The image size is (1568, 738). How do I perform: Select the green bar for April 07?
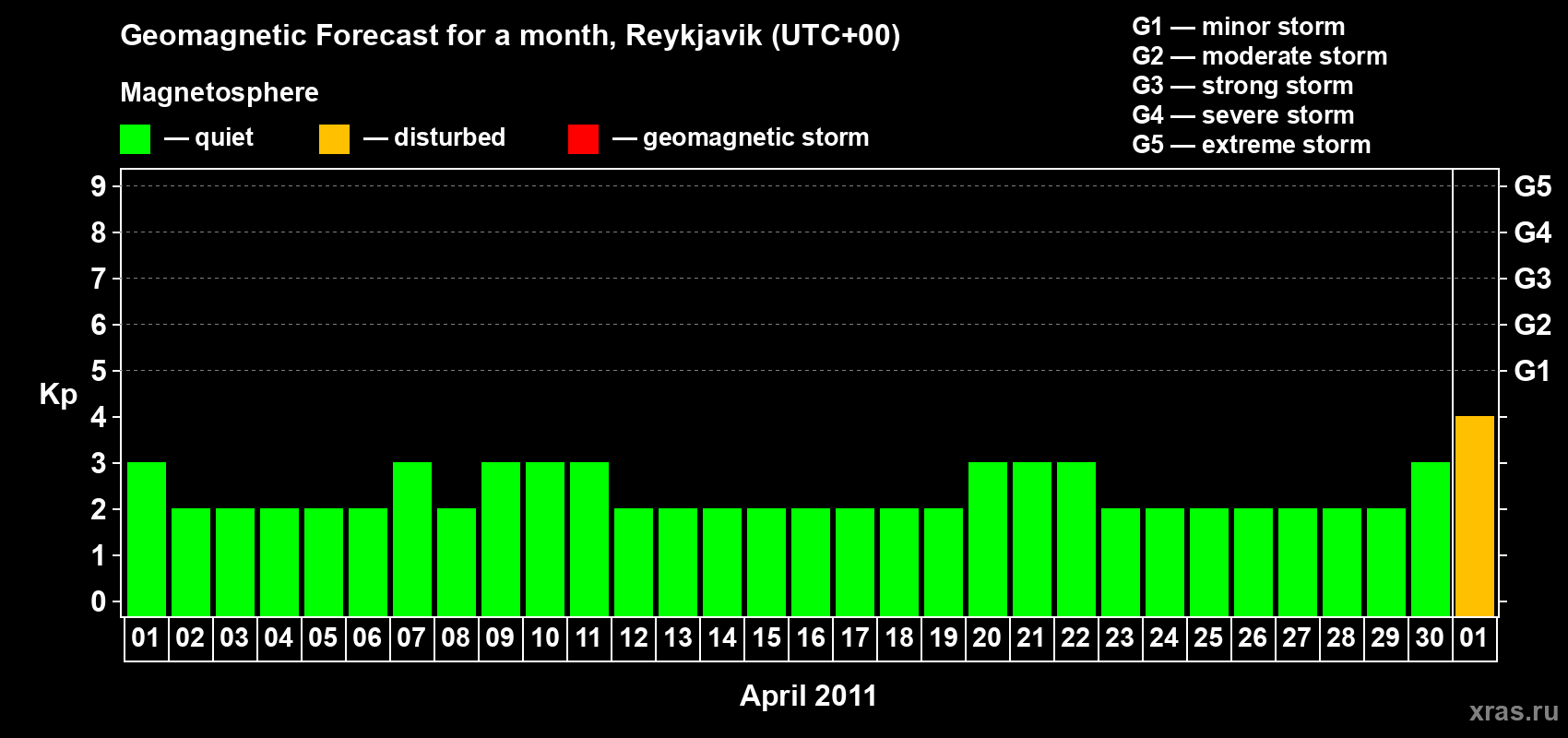click(x=412, y=539)
